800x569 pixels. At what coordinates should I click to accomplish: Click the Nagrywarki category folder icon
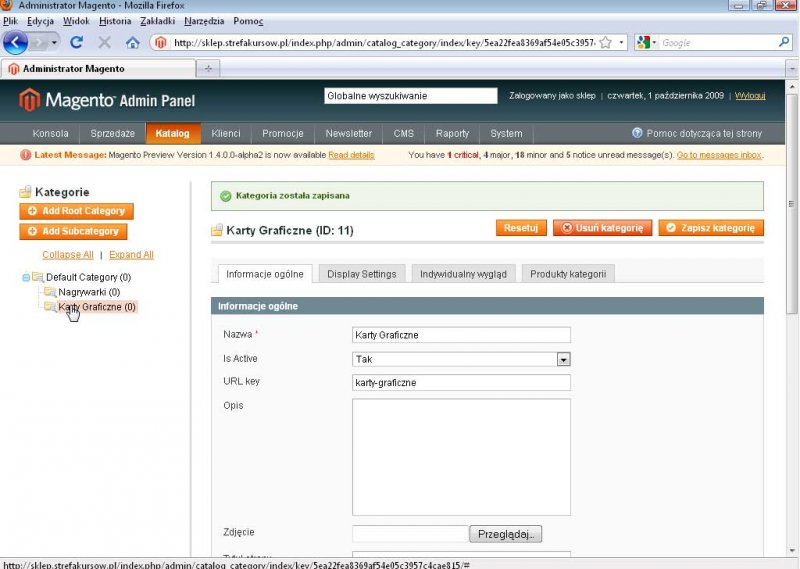(49, 292)
